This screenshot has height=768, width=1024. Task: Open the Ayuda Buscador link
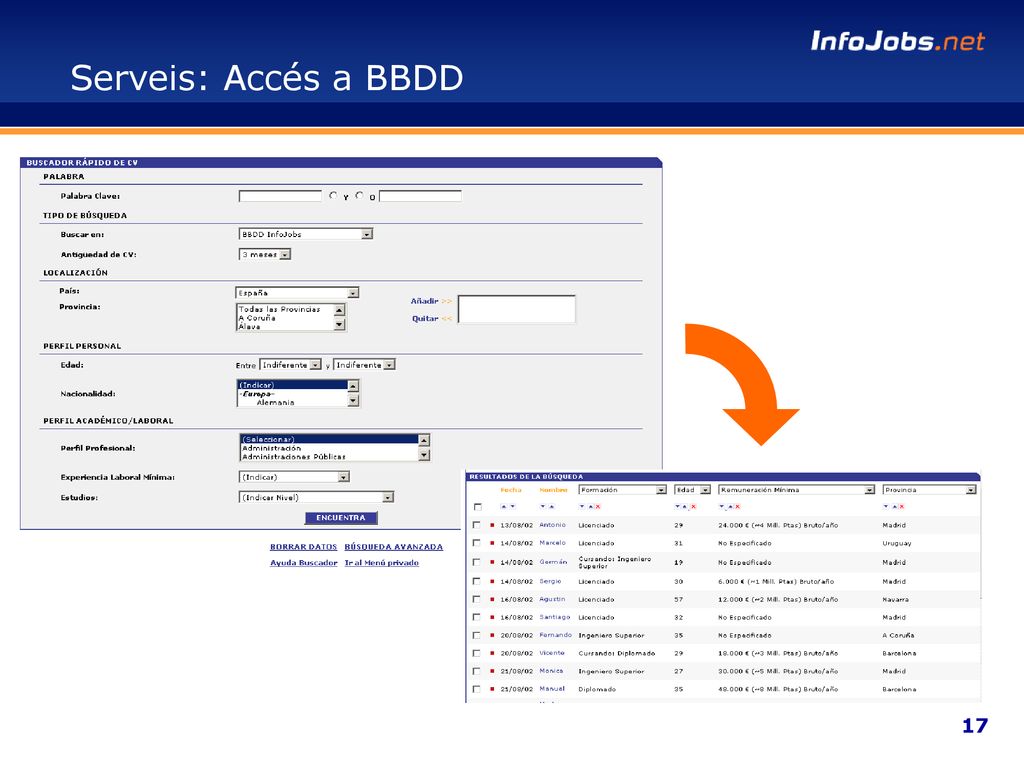click(x=304, y=562)
